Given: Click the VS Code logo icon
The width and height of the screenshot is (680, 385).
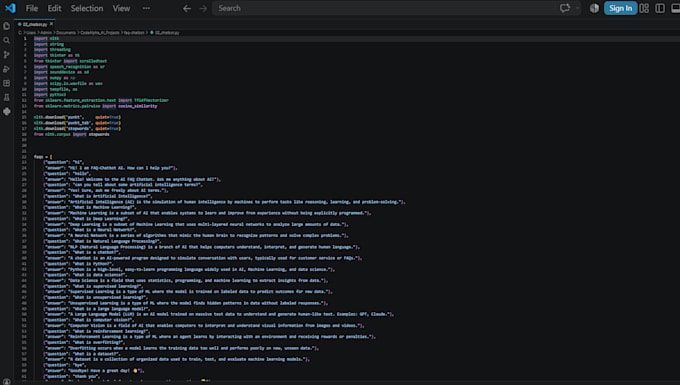Looking at the screenshot, I should click(10, 8).
